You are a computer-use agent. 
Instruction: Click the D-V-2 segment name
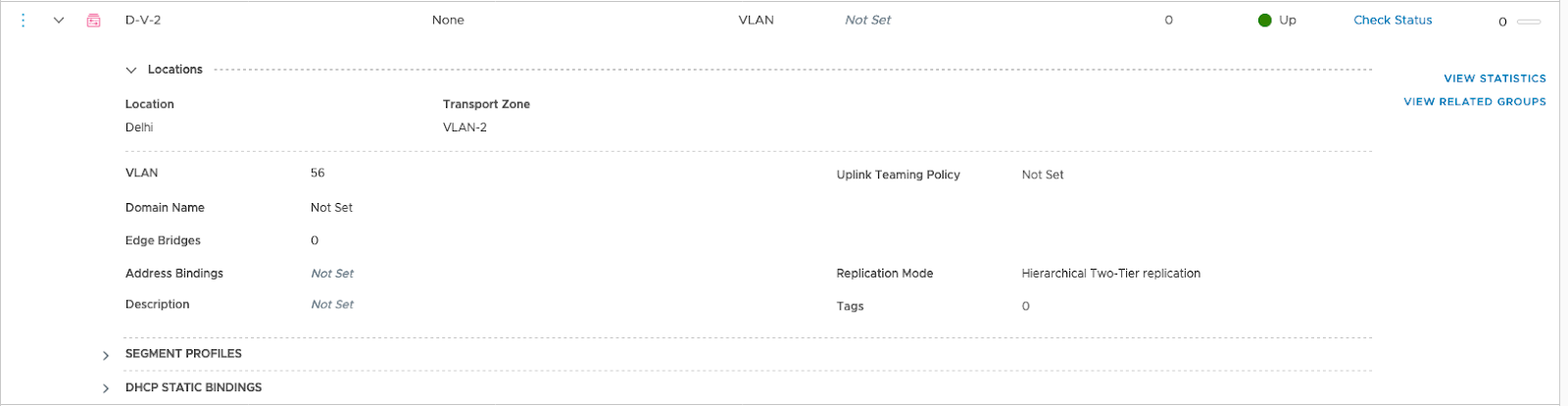143,20
